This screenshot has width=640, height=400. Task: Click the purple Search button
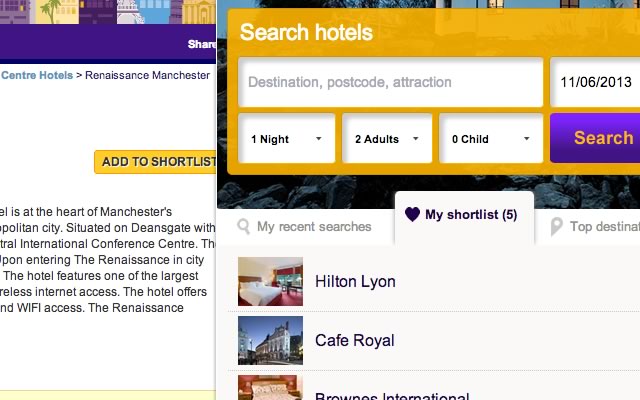(x=595, y=138)
